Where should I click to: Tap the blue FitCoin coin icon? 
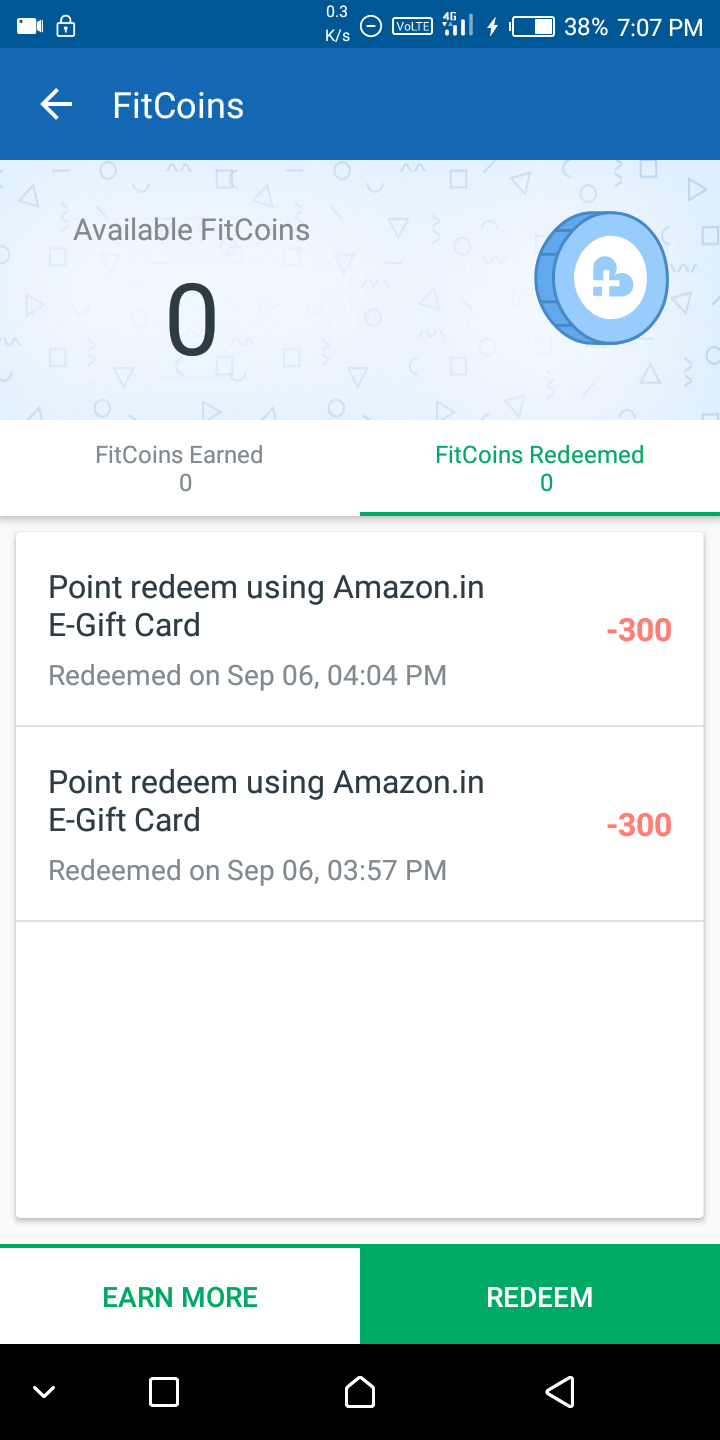[602, 278]
